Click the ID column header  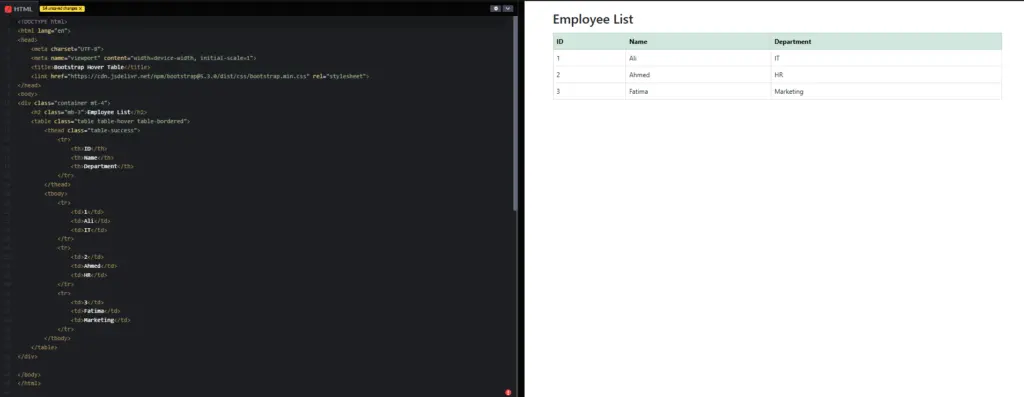click(x=589, y=41)
